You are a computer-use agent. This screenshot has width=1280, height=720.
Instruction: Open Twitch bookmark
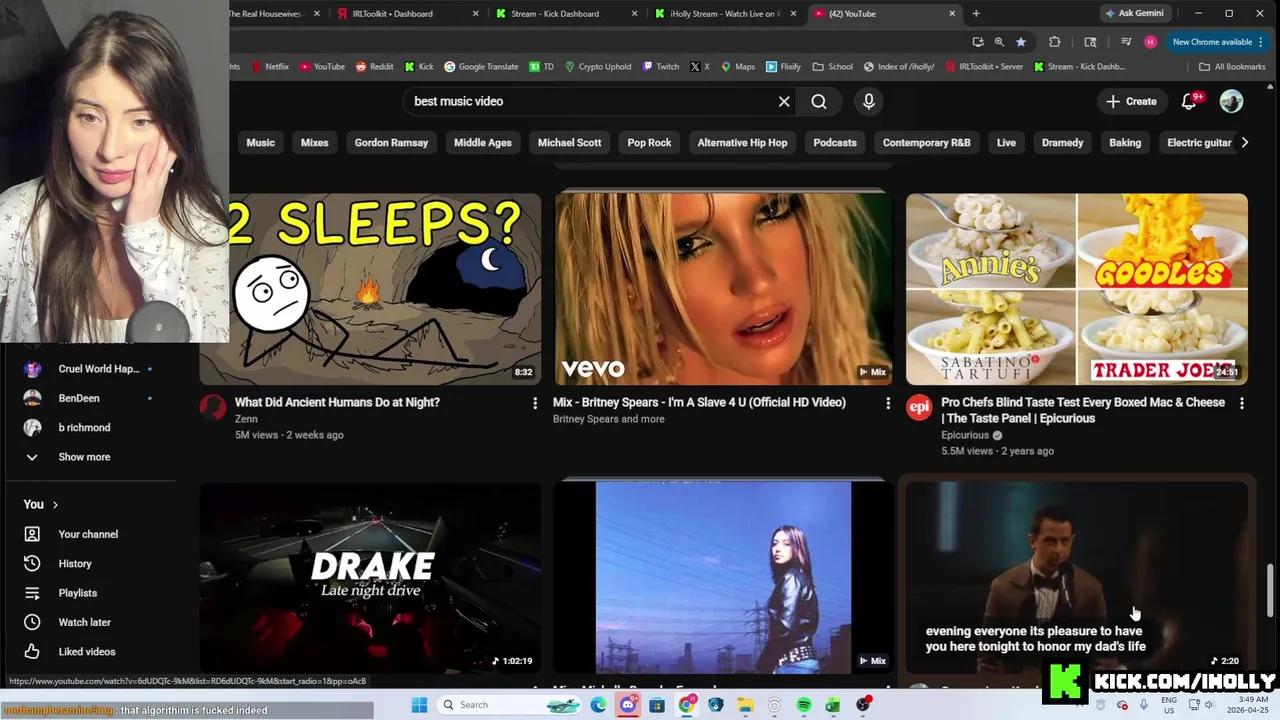661,67
